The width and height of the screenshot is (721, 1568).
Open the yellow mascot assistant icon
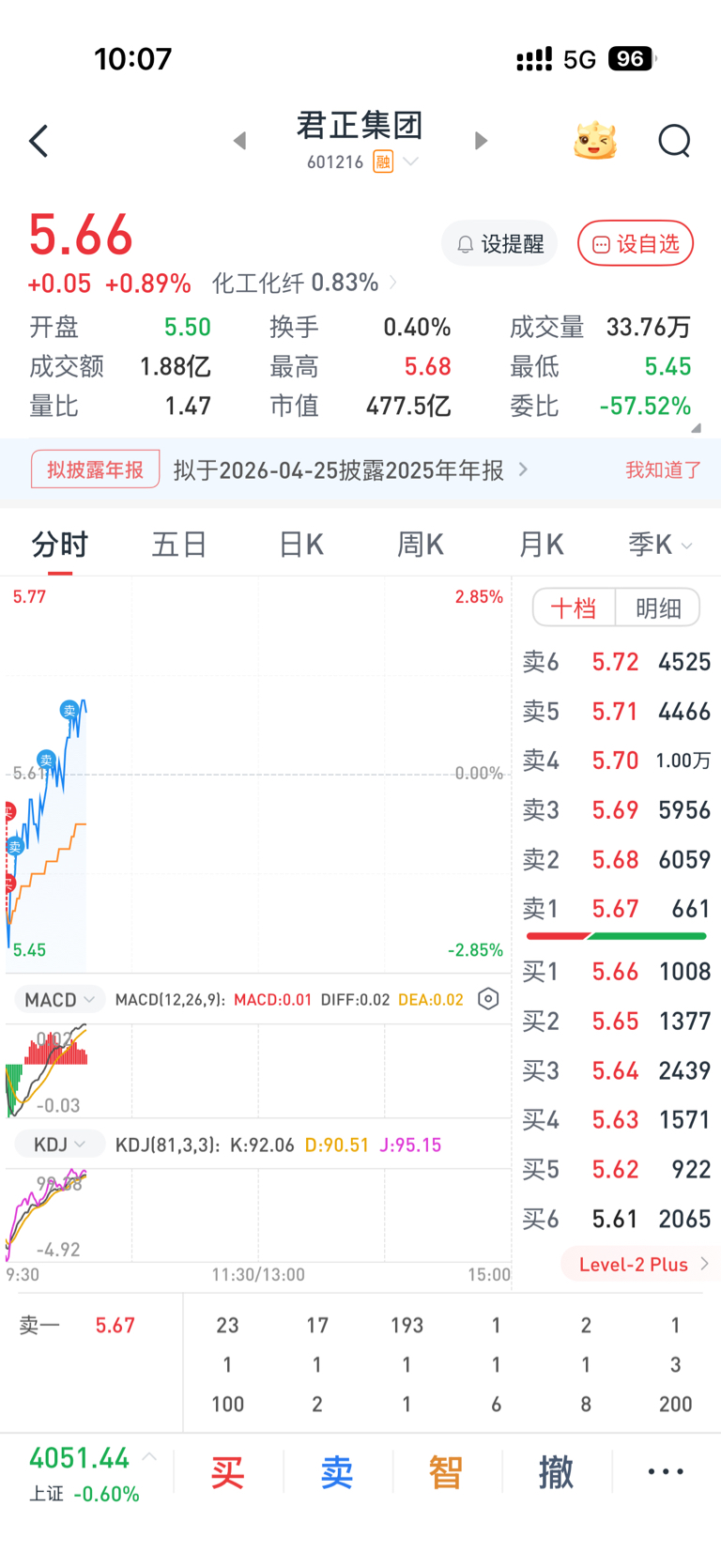(x=595, y=141)
